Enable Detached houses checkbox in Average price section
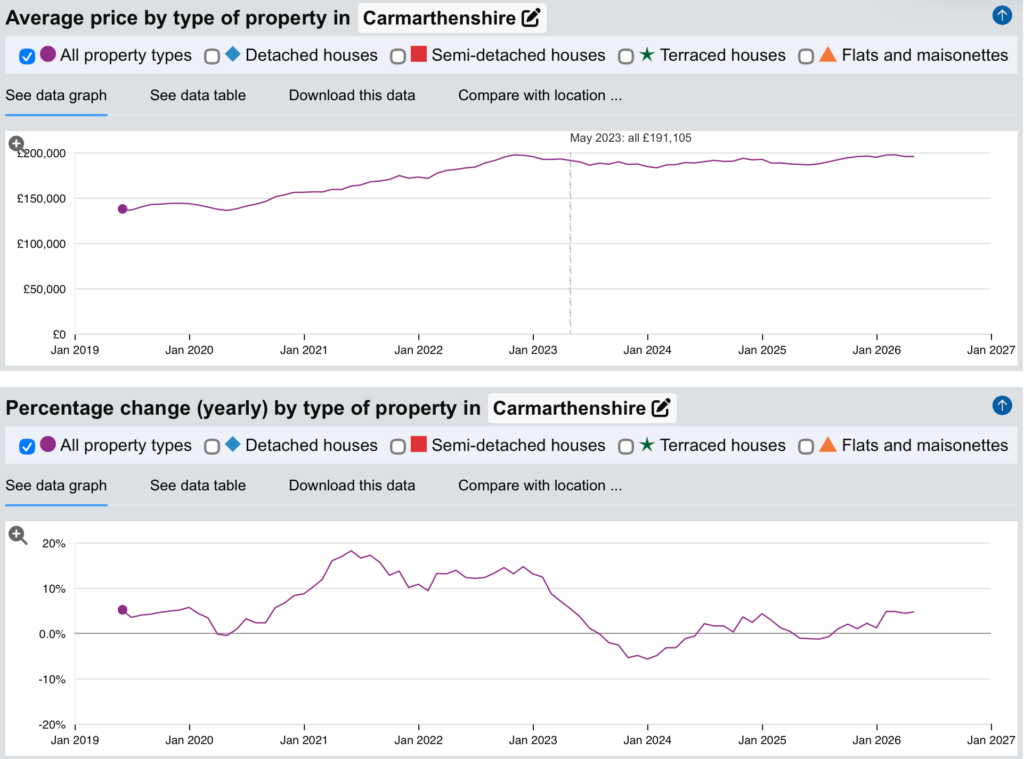 click(212, 57)
